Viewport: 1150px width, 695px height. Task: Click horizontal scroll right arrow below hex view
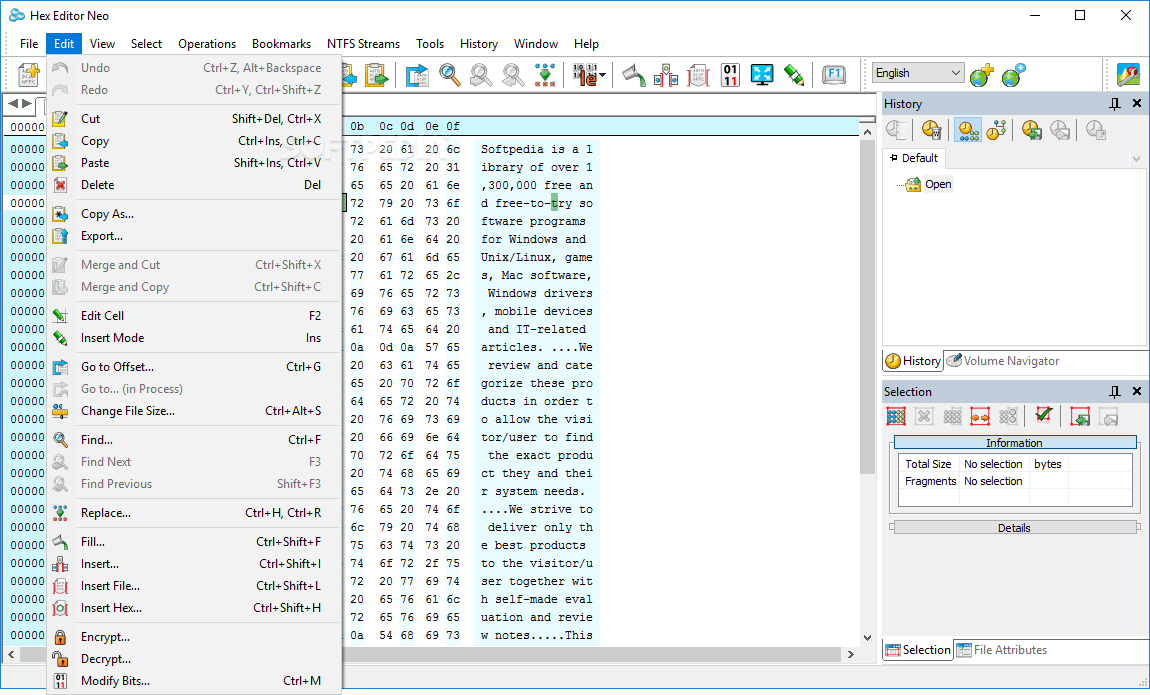[x=851, y=655]
